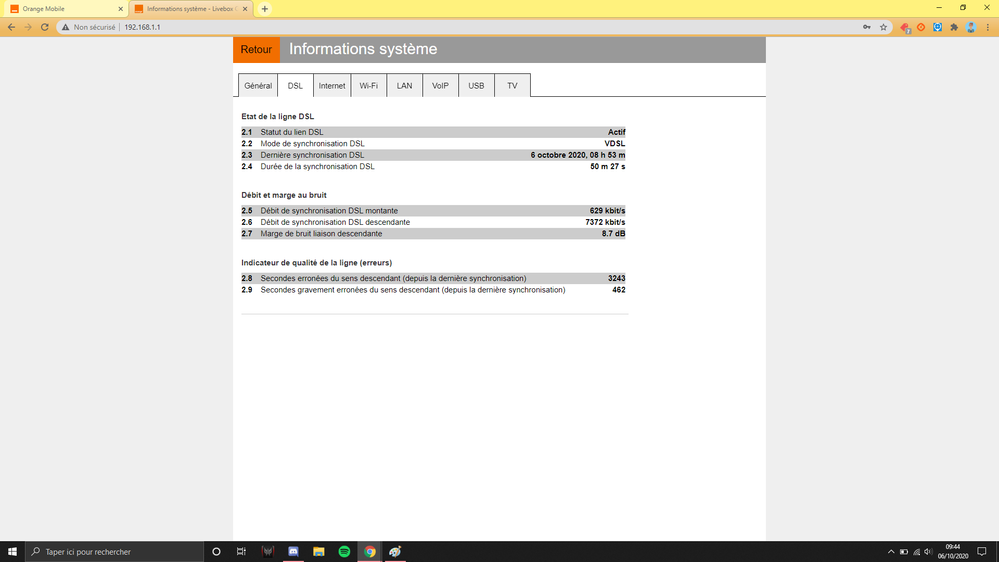Screen dimensions: 999x562
Task: Click 'Etat de la ligne DSL' heading
Action: click(x=277, y=117)
